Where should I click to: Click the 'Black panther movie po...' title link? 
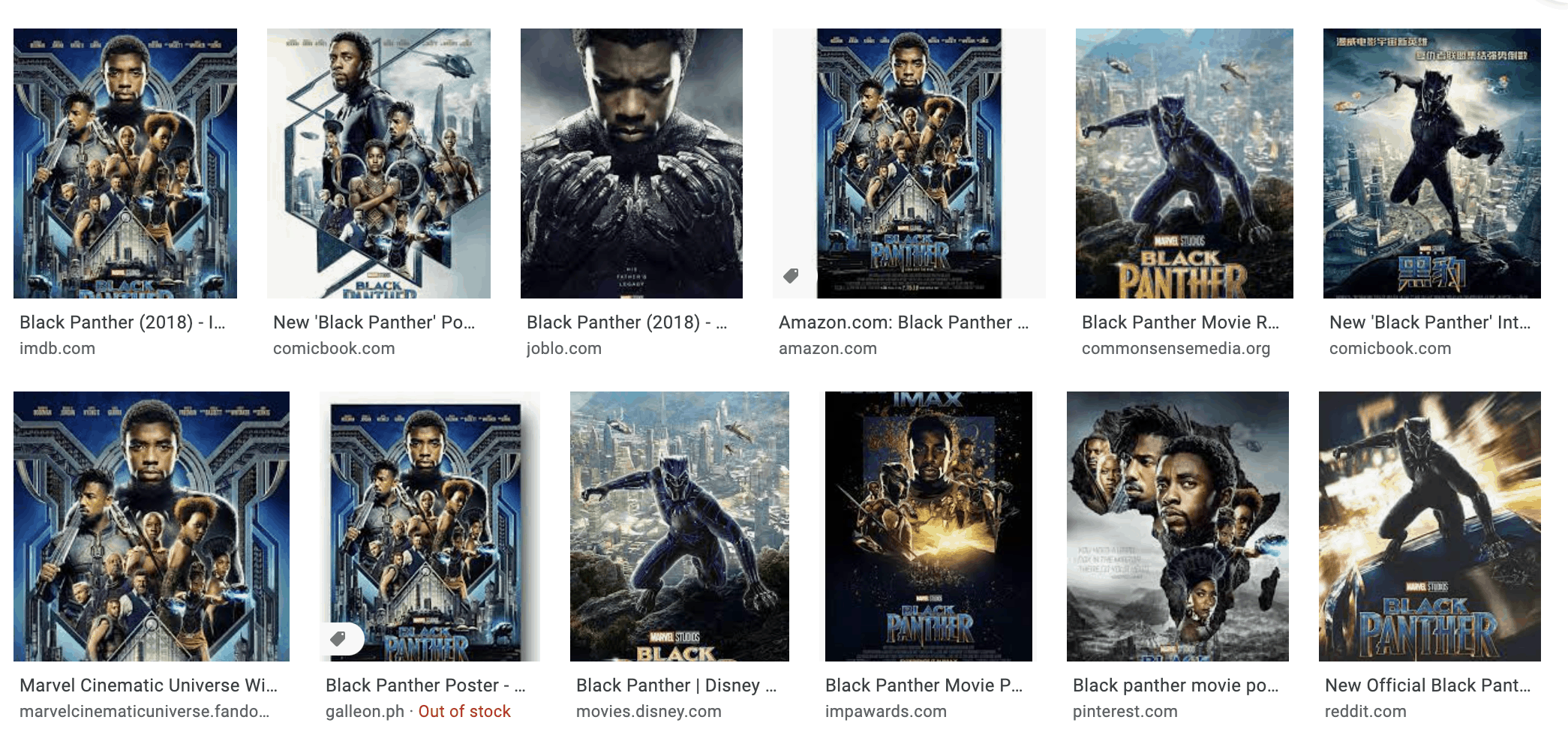point(1176,685)
